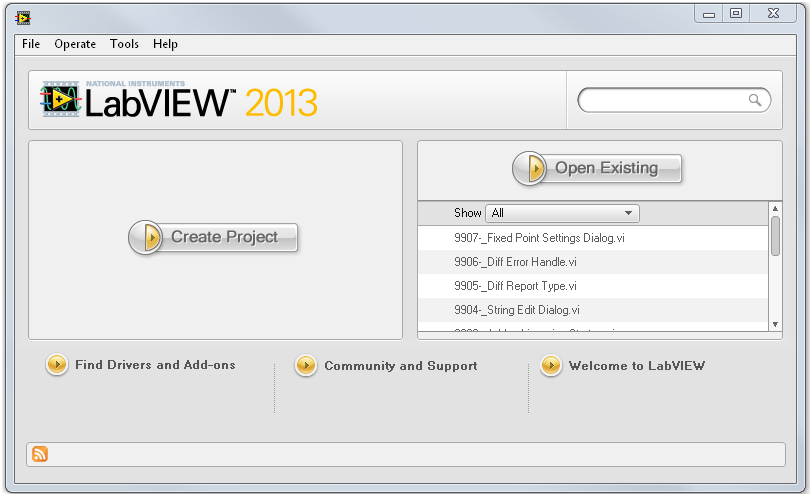Open the Help menu
812x496 pixels.
tap(165, 44)
